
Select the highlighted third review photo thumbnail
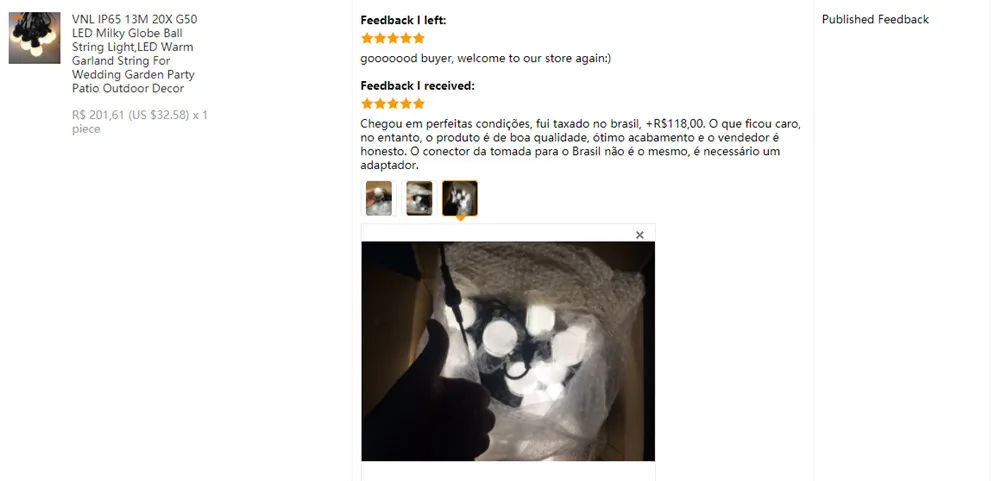click(x=460, y=198)
